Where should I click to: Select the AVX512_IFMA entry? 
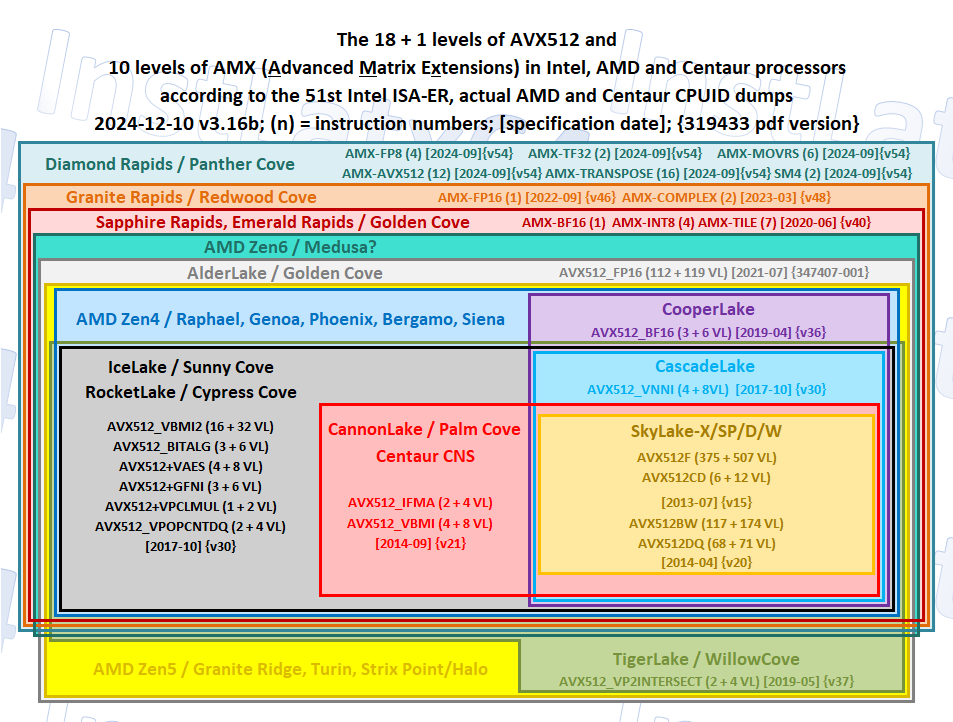[420, 502]
